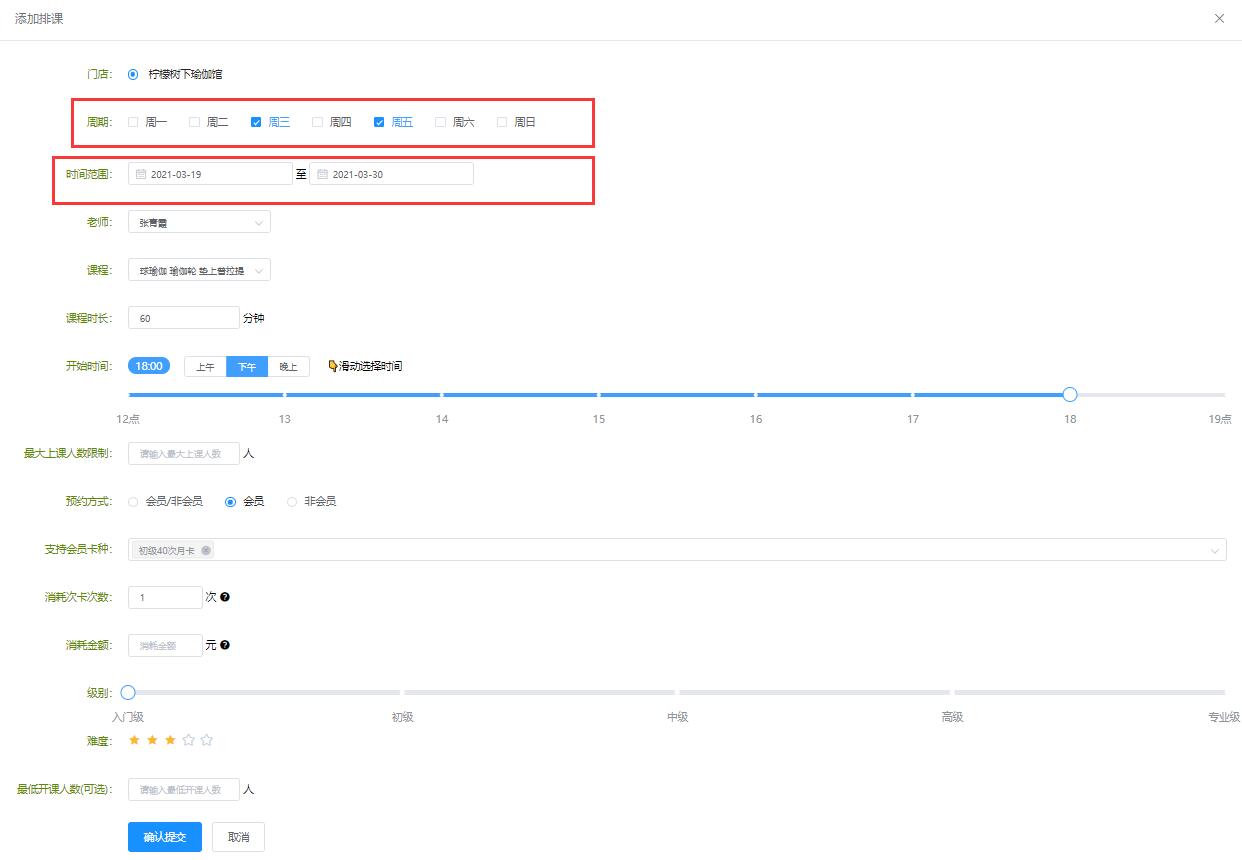Open the 老师 teacher dropdown

coord(199,222)
